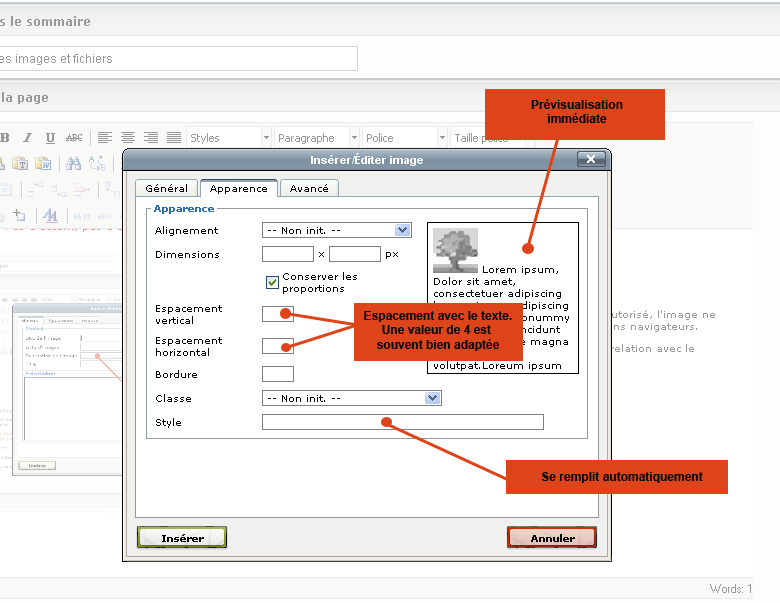Apply strikethrough (ABC) formatting
780x603 pixels.
pyautogui.click(x=74, y=138)
